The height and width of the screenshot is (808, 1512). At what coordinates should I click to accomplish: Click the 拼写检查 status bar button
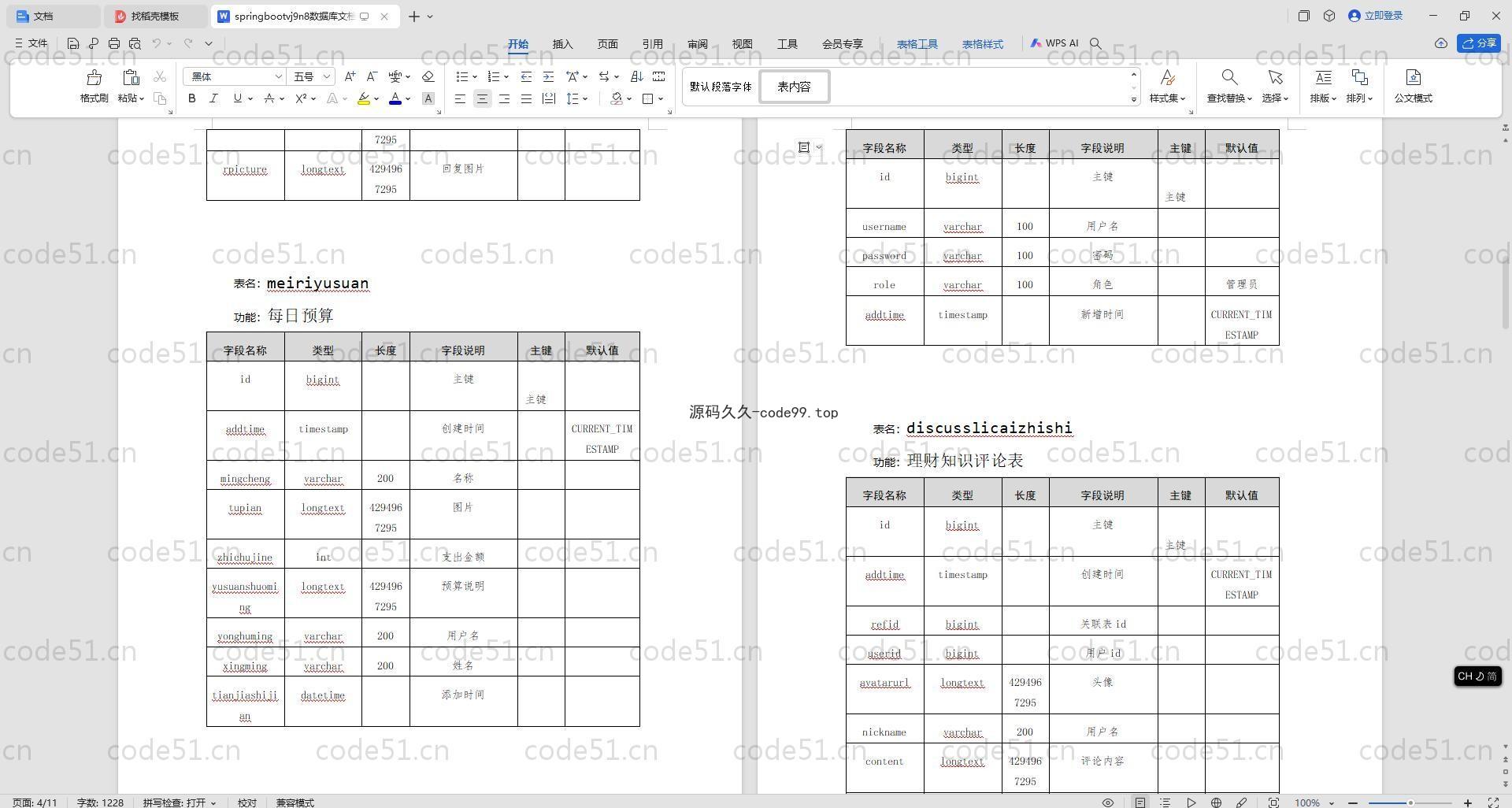pos(179,802)
